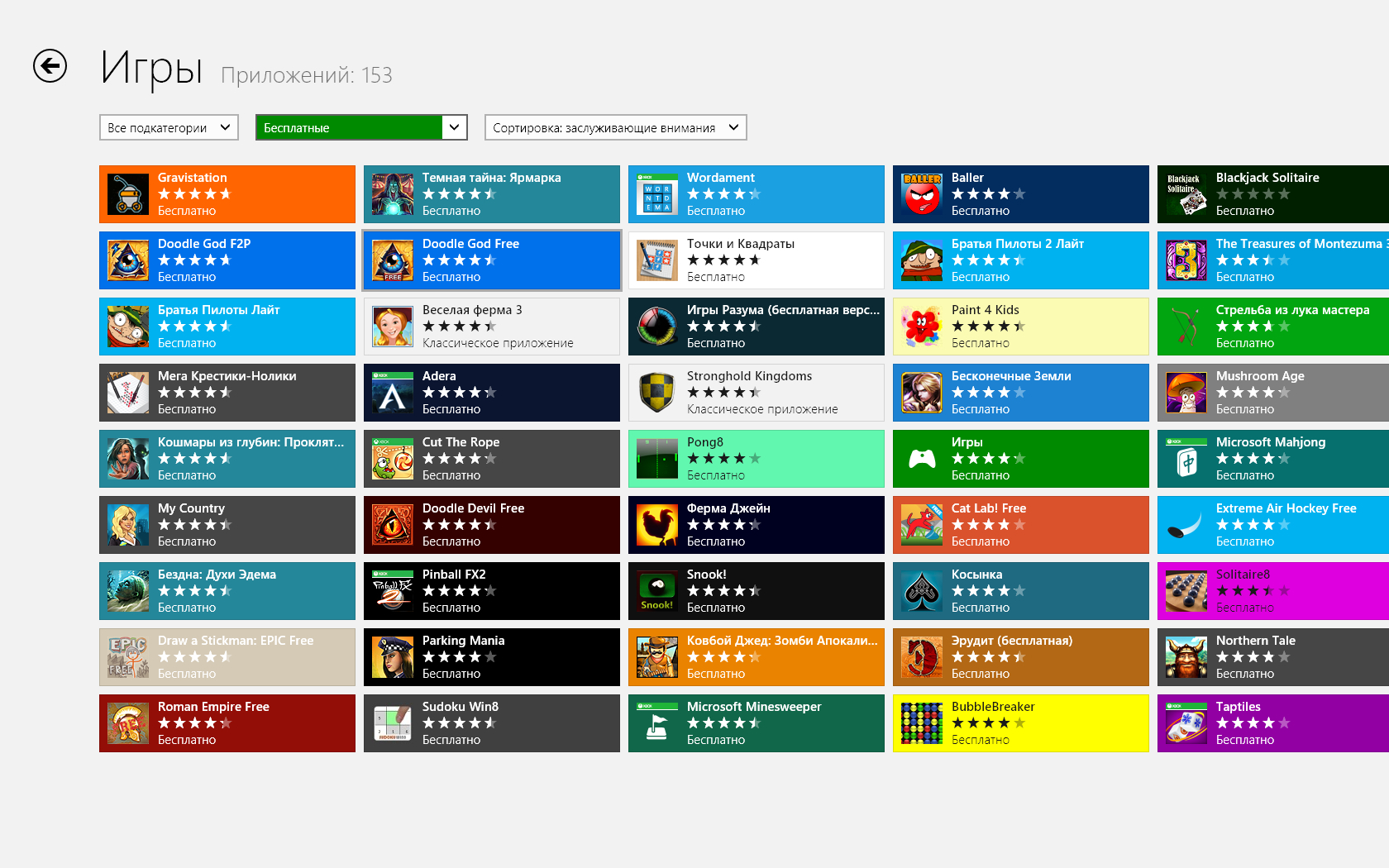Open the Adera app icon
The height and width of the screenshot is (868, 1389).
tap(393, 393)
